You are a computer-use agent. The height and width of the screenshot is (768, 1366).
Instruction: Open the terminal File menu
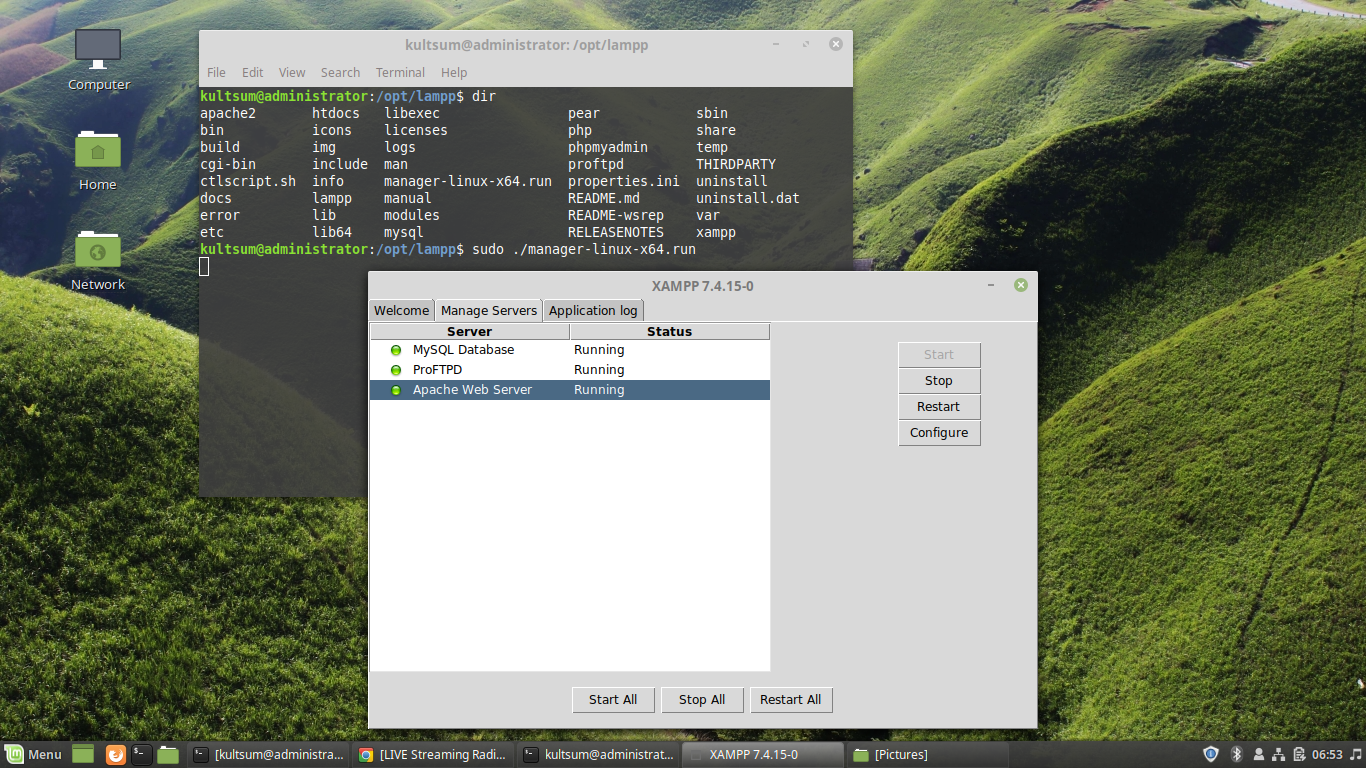(216, 72)
